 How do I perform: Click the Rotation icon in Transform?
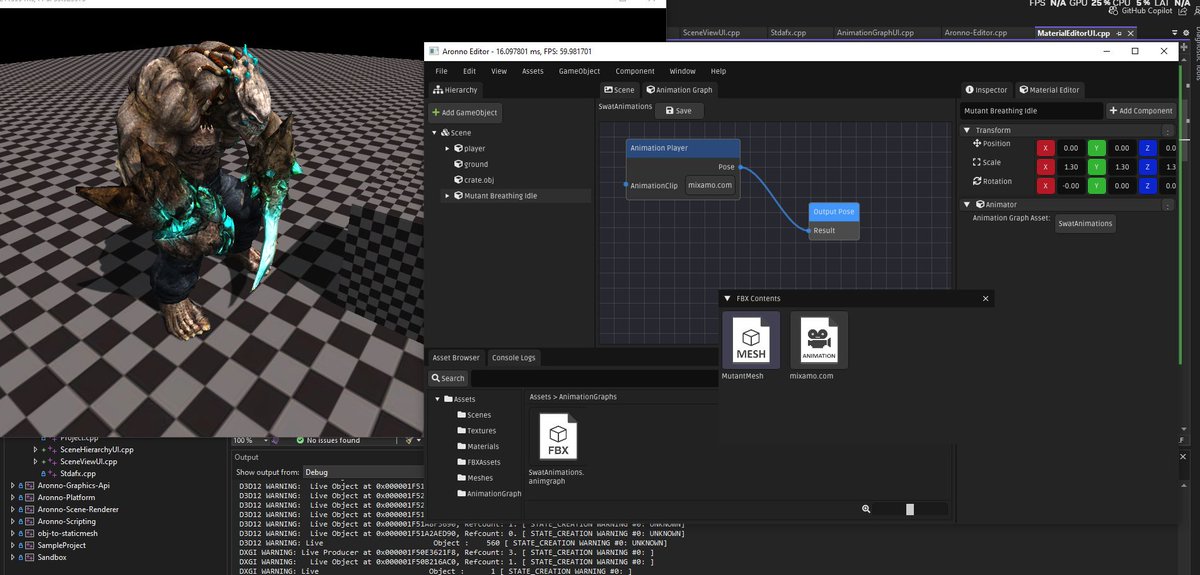coord(977,181)
